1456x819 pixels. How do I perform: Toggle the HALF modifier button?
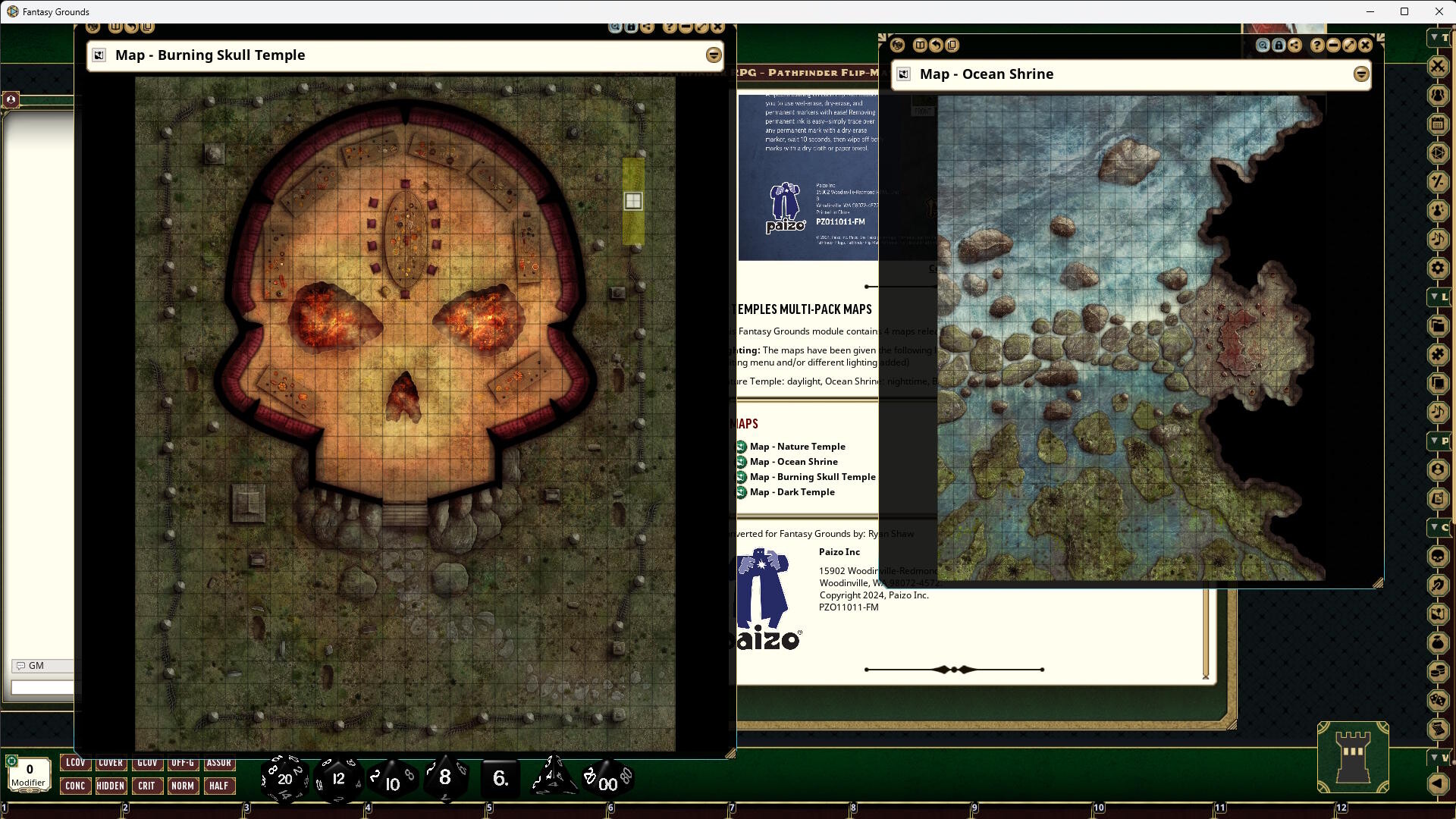[x=218, y=786]
